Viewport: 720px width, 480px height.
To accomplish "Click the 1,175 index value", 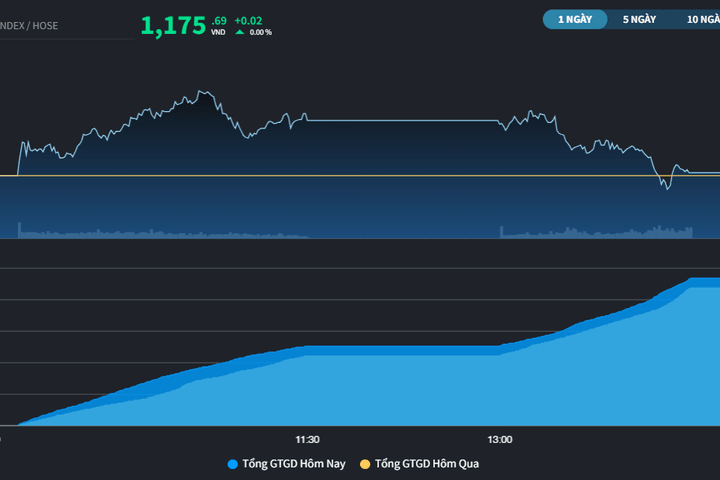I will pos(173,26).
